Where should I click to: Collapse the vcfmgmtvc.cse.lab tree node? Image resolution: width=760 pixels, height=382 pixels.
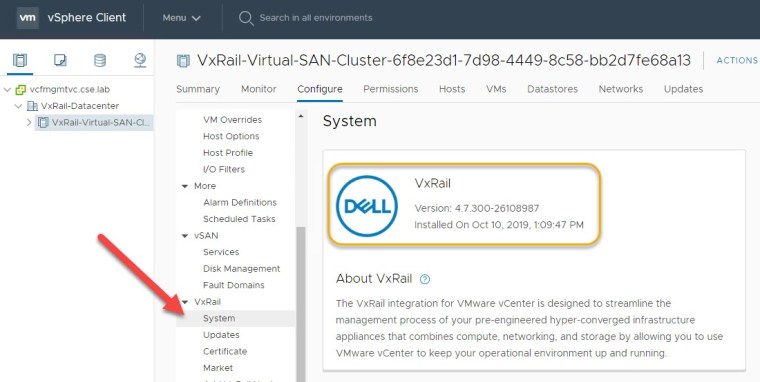click(x=7, y=90)
